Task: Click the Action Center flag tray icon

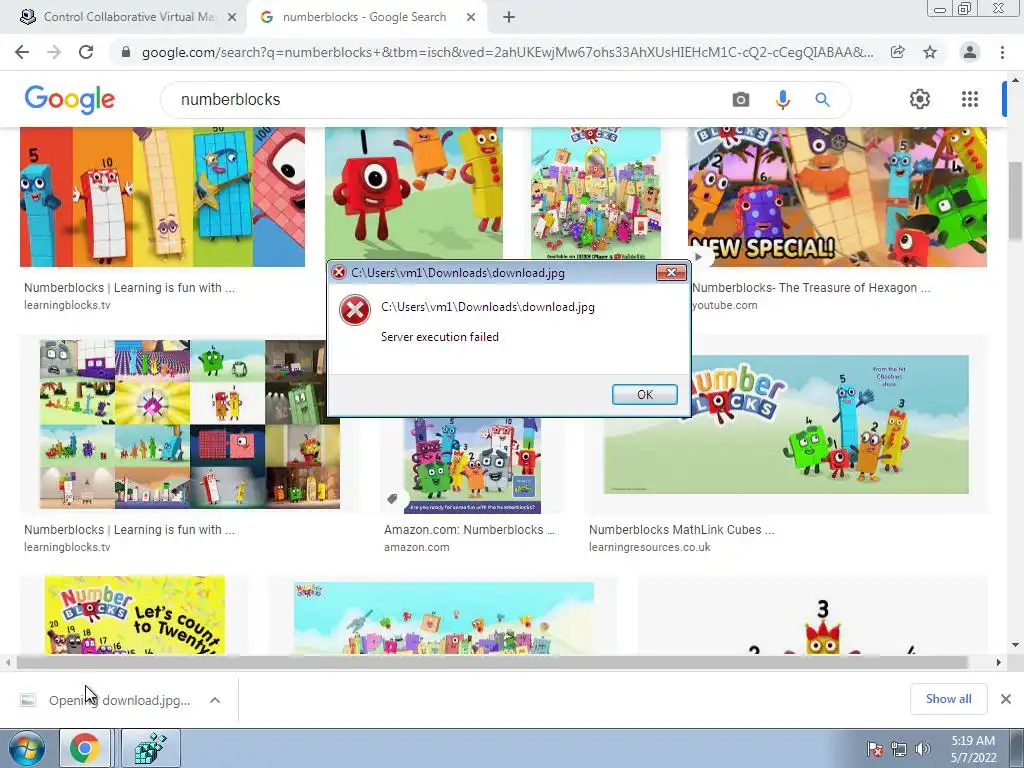Action: click(875, 749)
